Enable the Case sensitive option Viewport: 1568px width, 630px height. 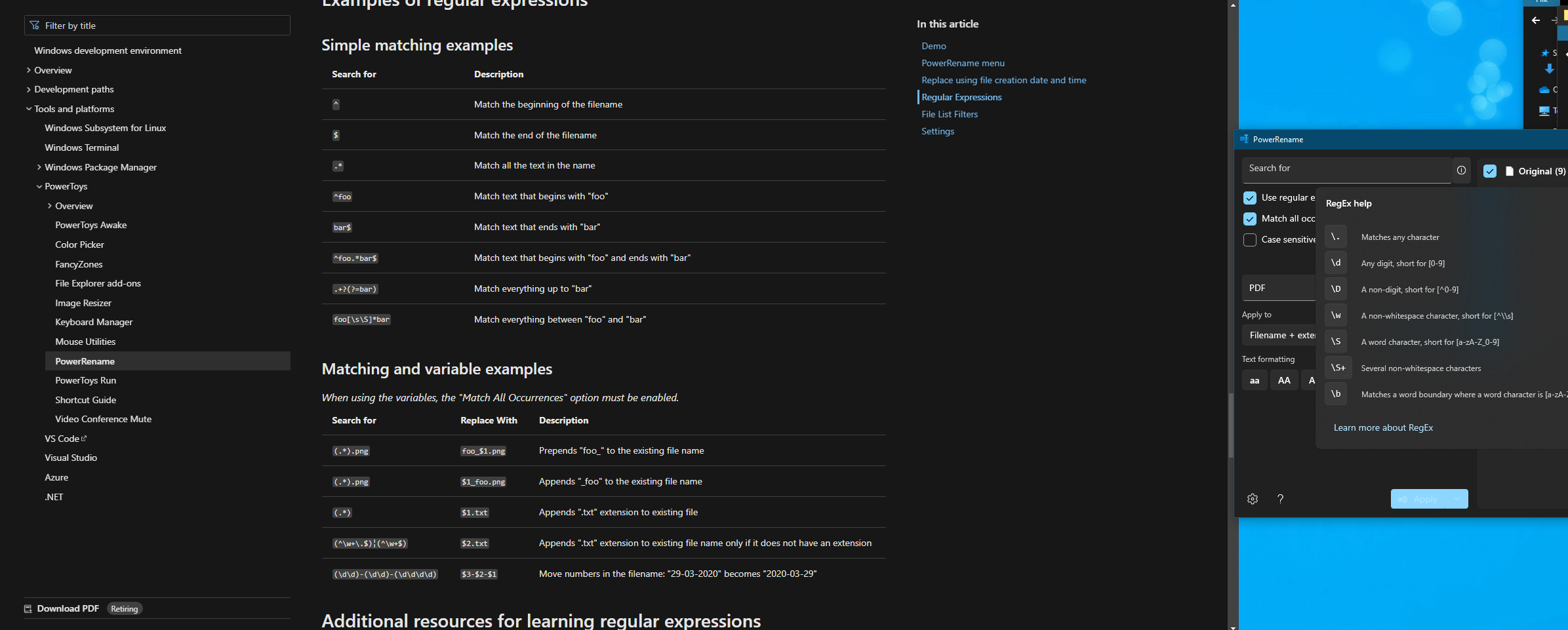tap(1250, 240)
